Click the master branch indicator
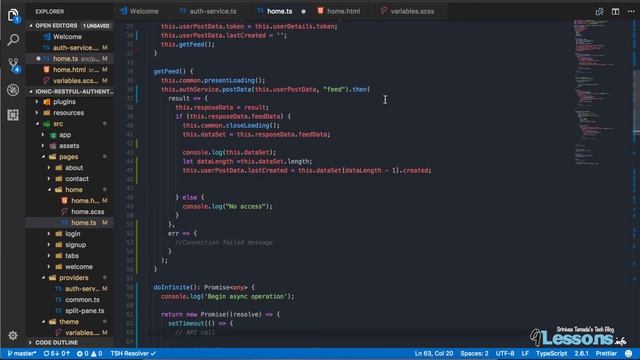 click(22, 353)
